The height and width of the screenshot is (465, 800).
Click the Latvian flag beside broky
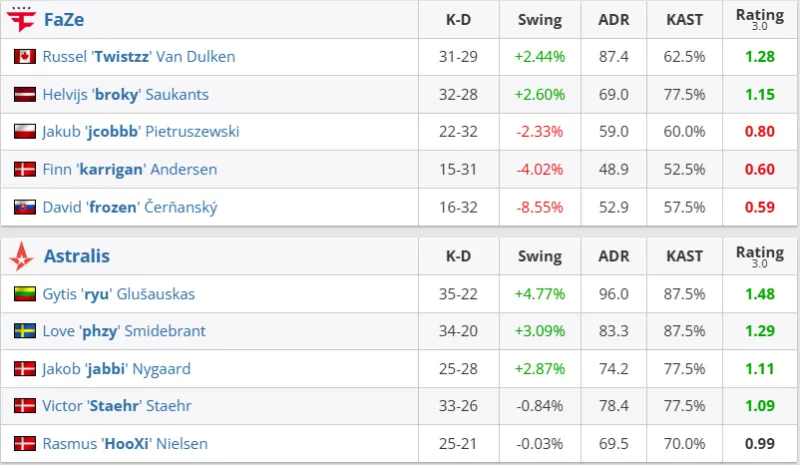coord(25,95)
